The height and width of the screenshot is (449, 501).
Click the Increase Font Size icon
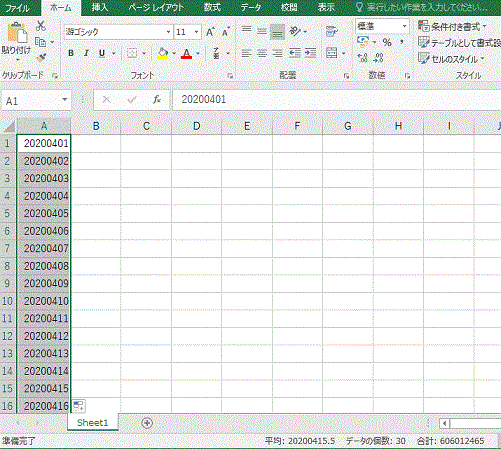pyautogui.click(x=210, y=32)
